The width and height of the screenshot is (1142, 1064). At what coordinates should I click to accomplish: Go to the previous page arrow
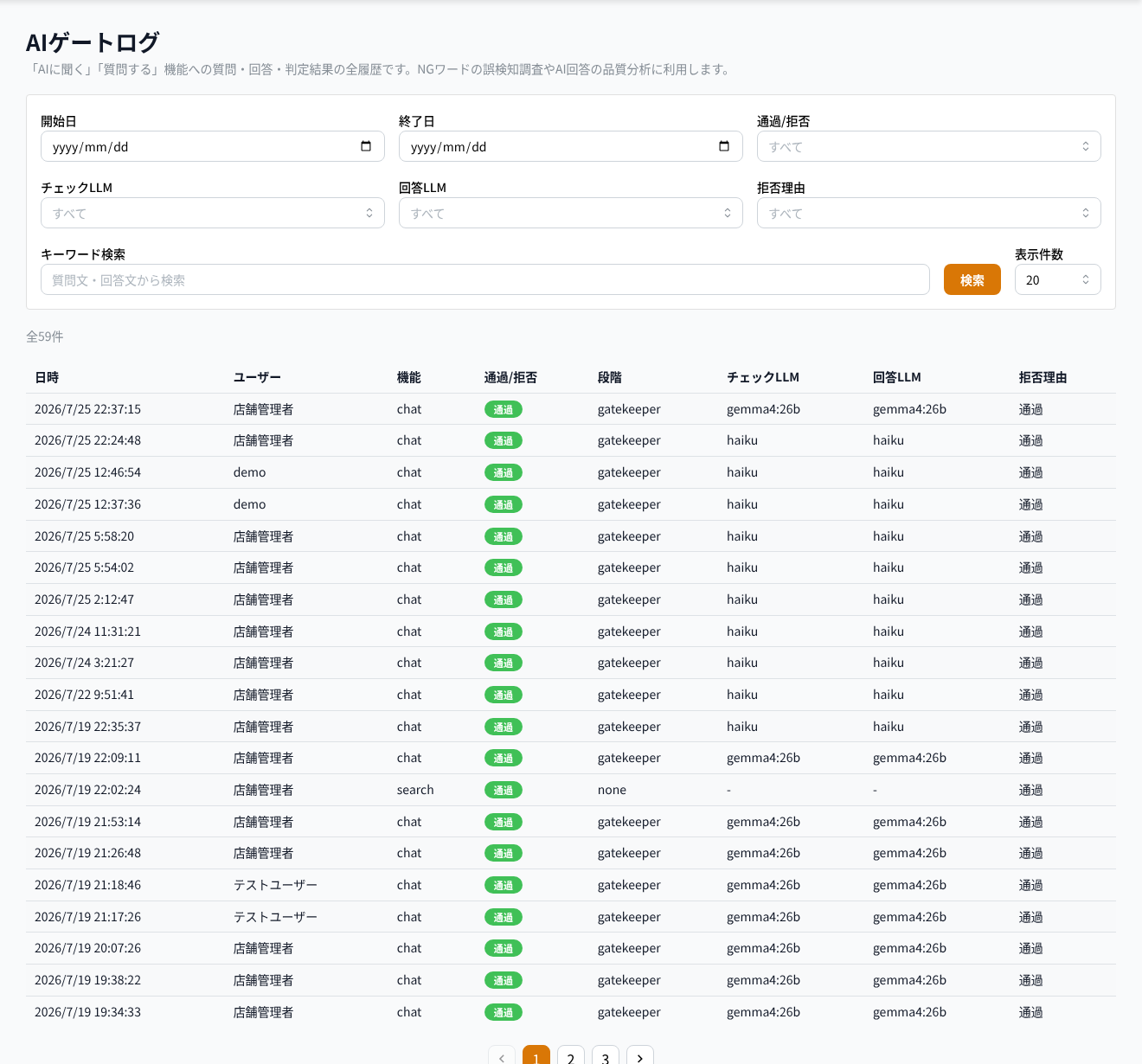point(502,1056)
